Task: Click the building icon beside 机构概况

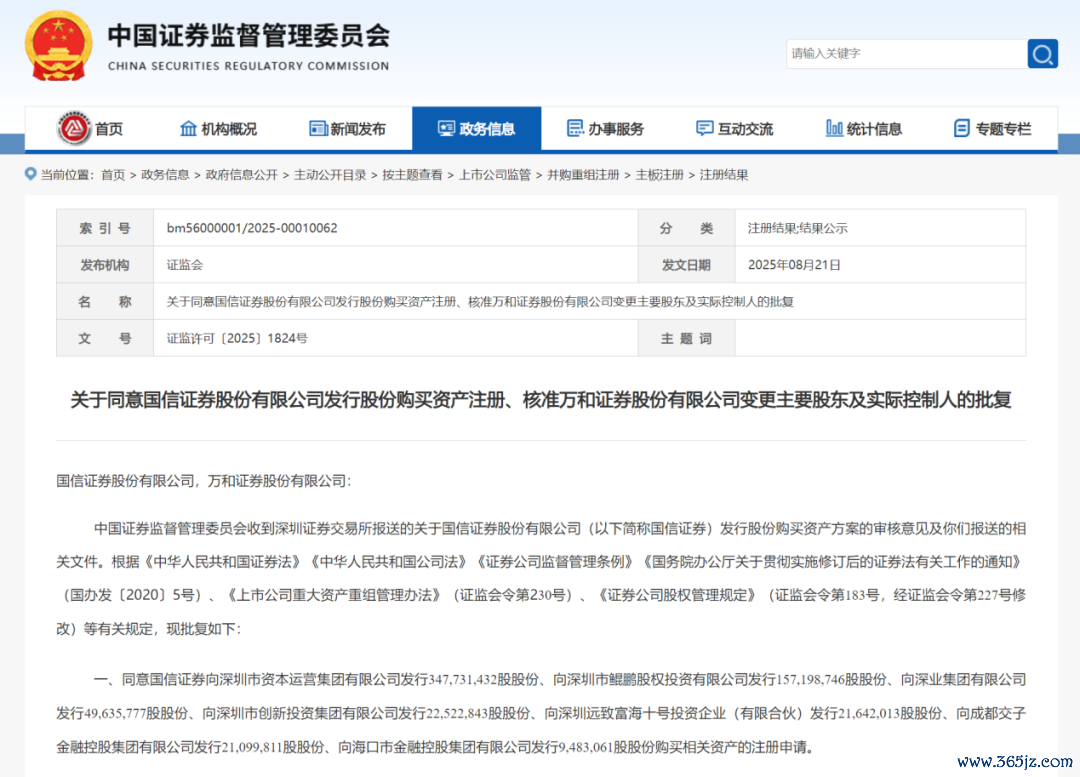Action: [x=188, y=128]
